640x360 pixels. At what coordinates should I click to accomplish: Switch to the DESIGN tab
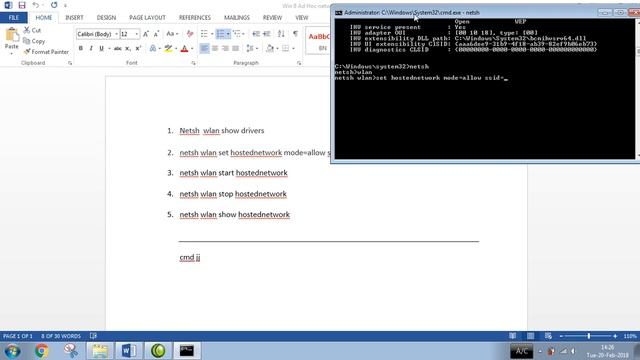click(106, 18)
